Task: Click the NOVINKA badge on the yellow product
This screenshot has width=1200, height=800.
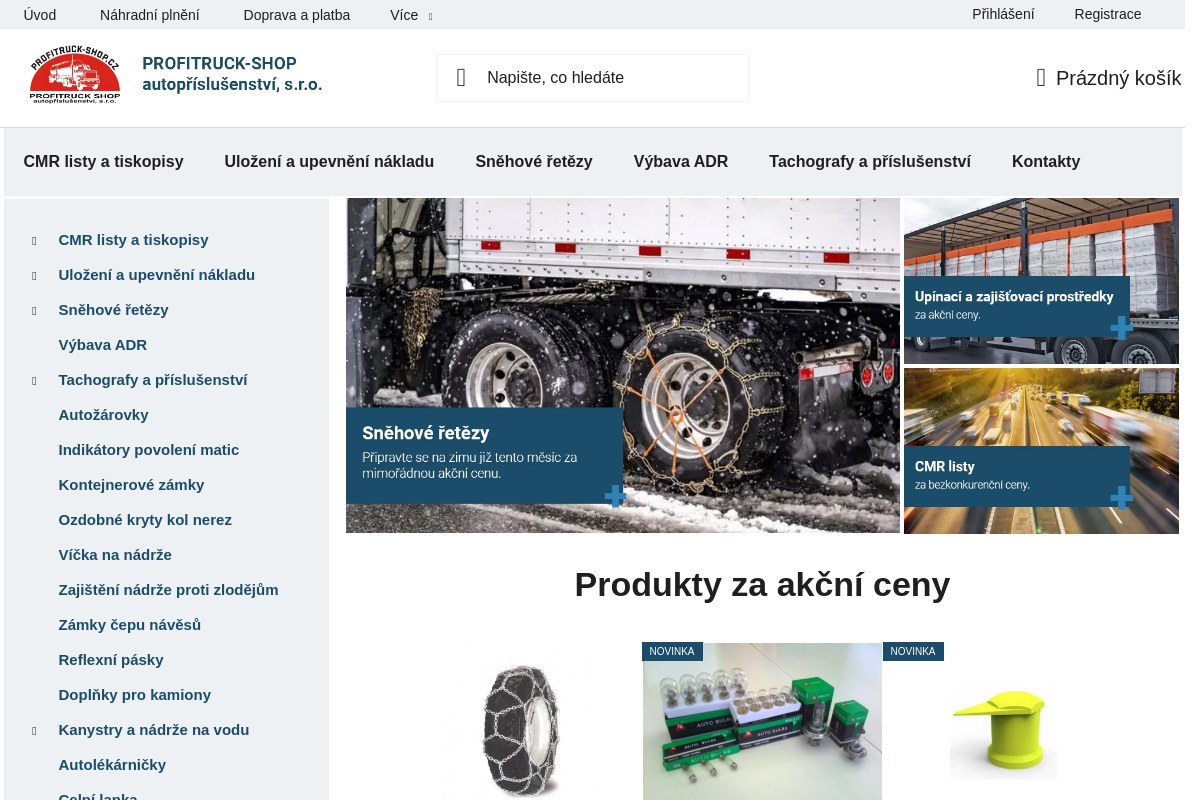Action: (x=912, y=650)
